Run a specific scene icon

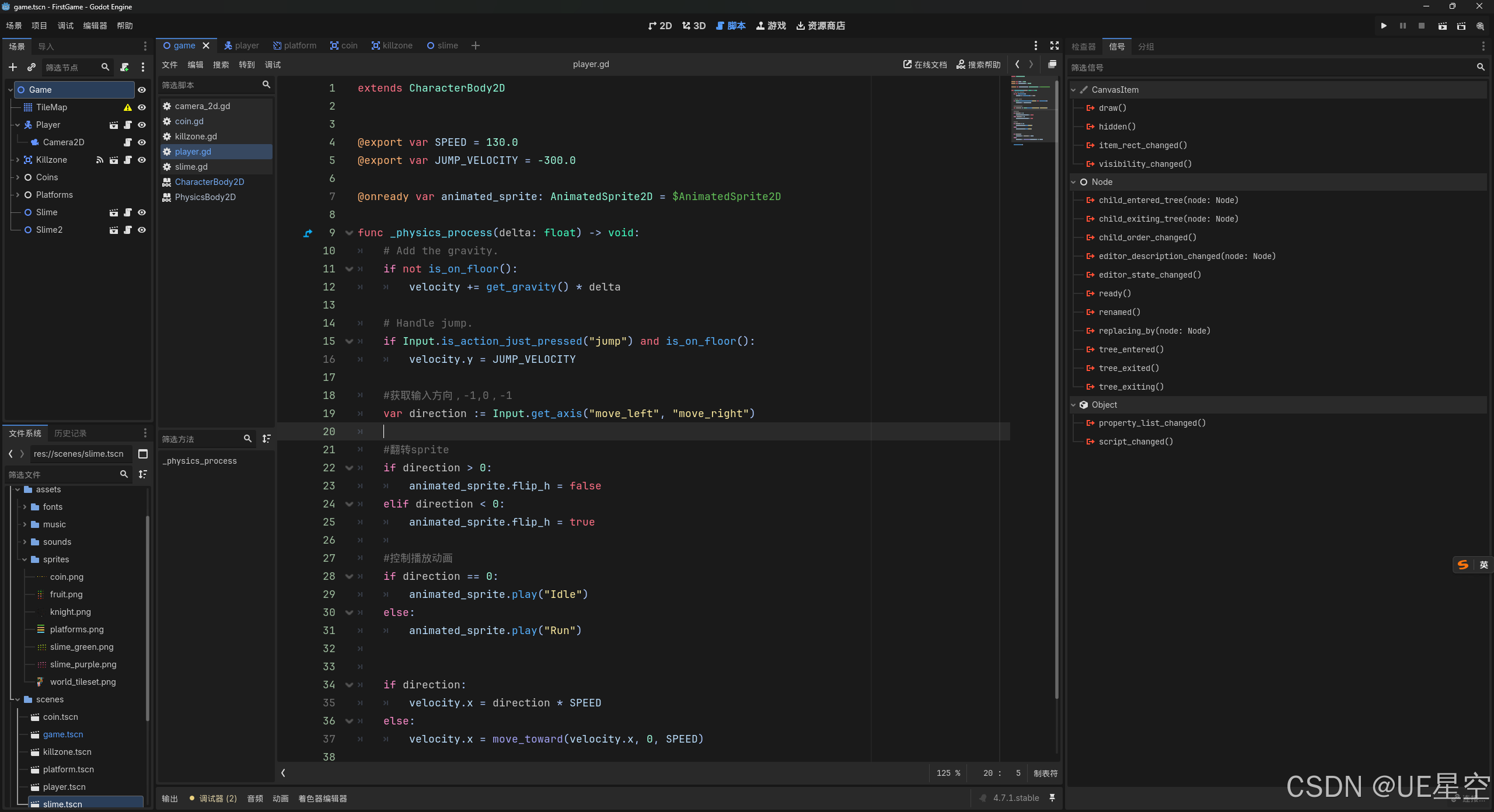click(x=1461, y=26)
